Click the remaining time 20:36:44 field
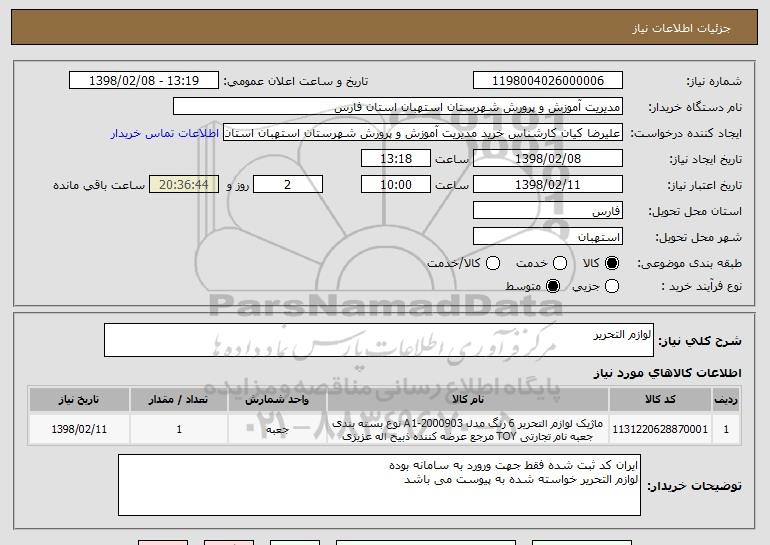Screen dimensions: 770x545 coord(184,185)
